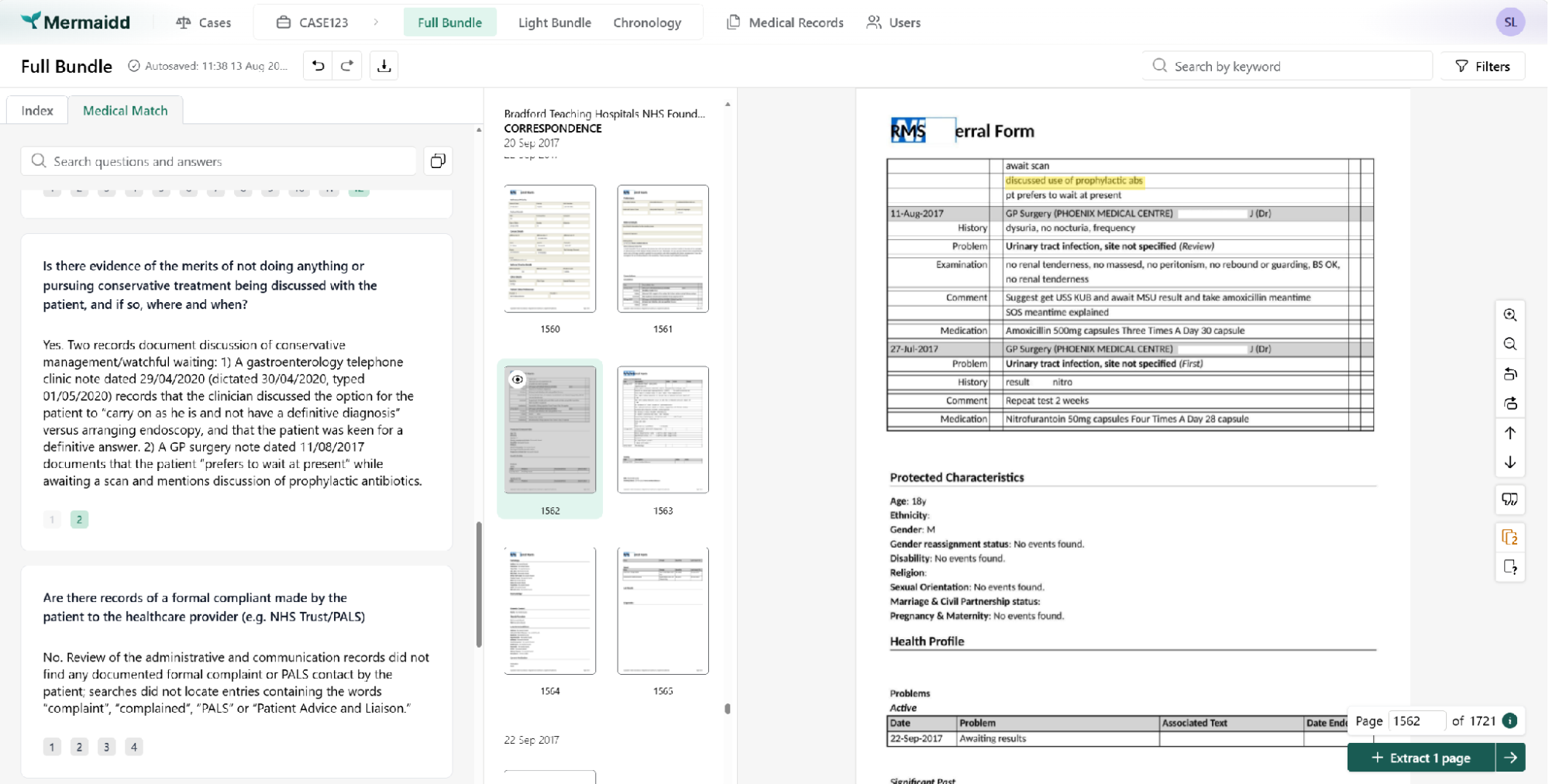1549x784 pixels.
Task: Click the copy answers icon
Action: pos(438,161)
